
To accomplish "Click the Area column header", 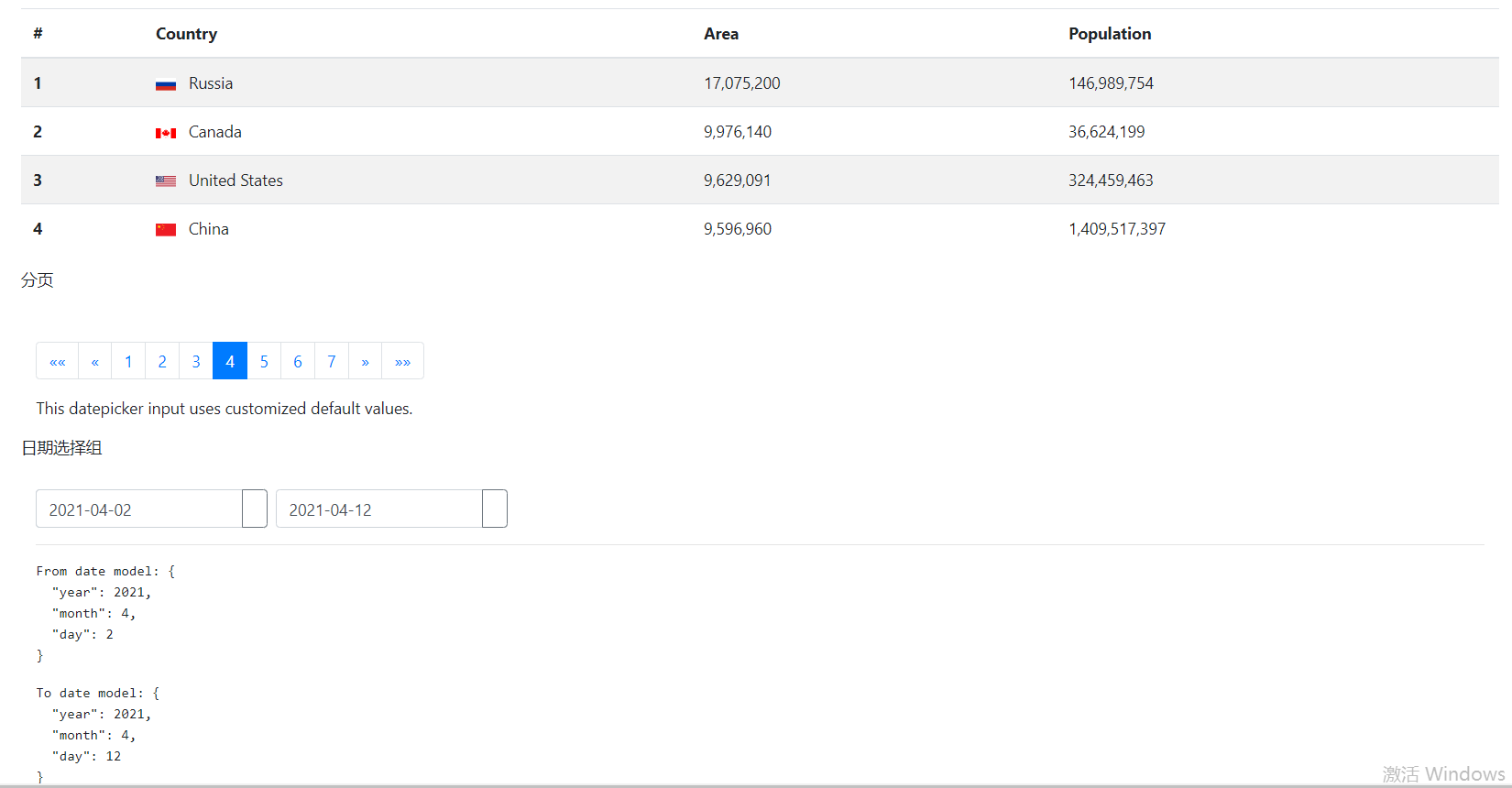I will (721, 34).
